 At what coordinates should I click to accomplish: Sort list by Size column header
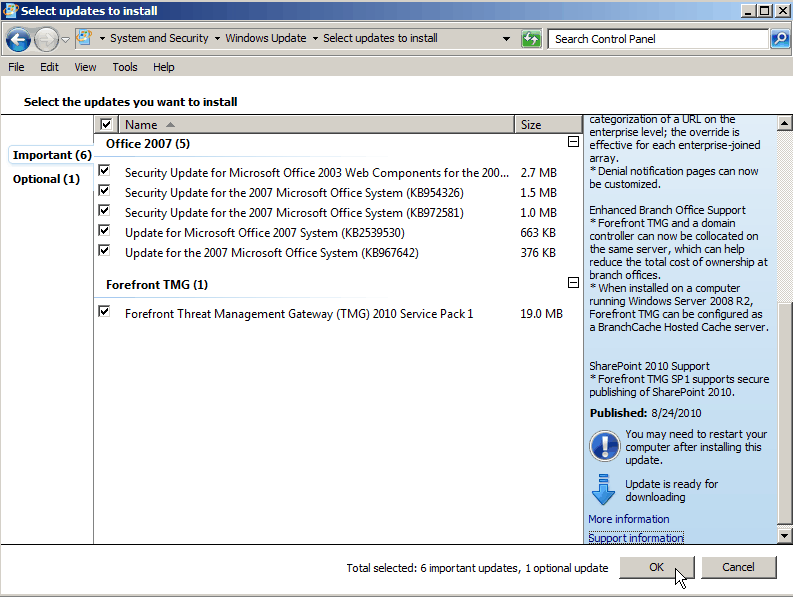548,124
